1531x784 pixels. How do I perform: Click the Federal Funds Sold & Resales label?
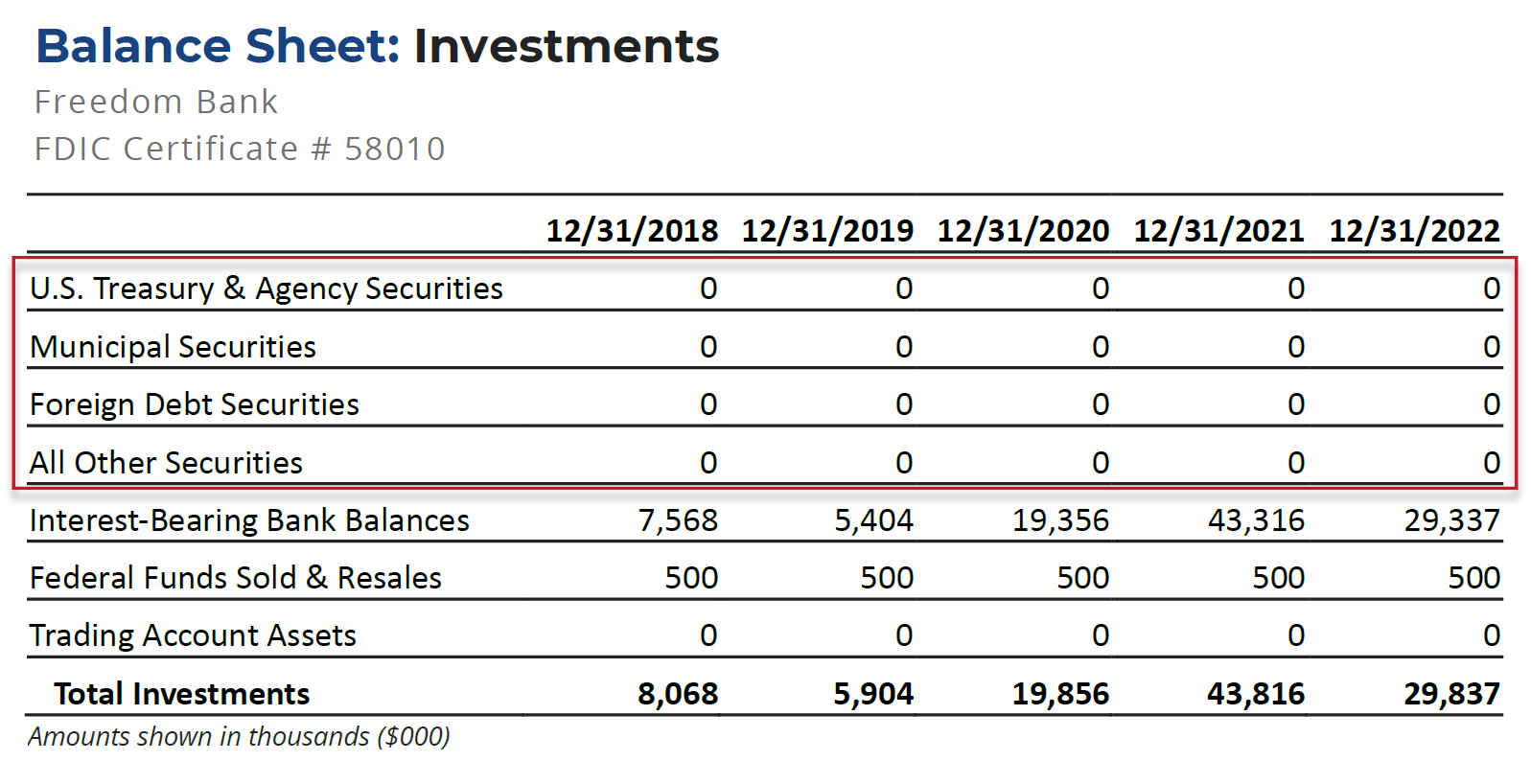coord(236,578)
